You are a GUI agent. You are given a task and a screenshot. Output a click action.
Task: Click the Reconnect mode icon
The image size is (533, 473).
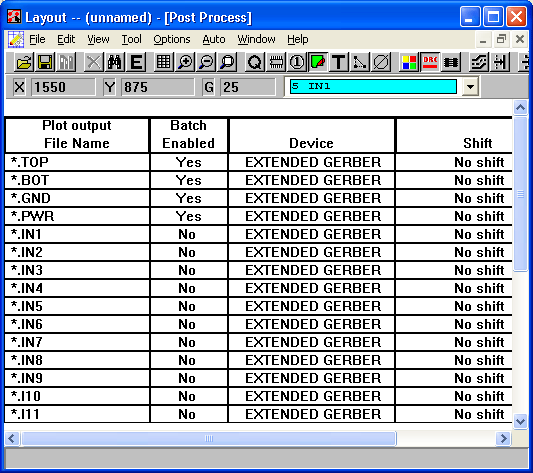pos(451,62)
